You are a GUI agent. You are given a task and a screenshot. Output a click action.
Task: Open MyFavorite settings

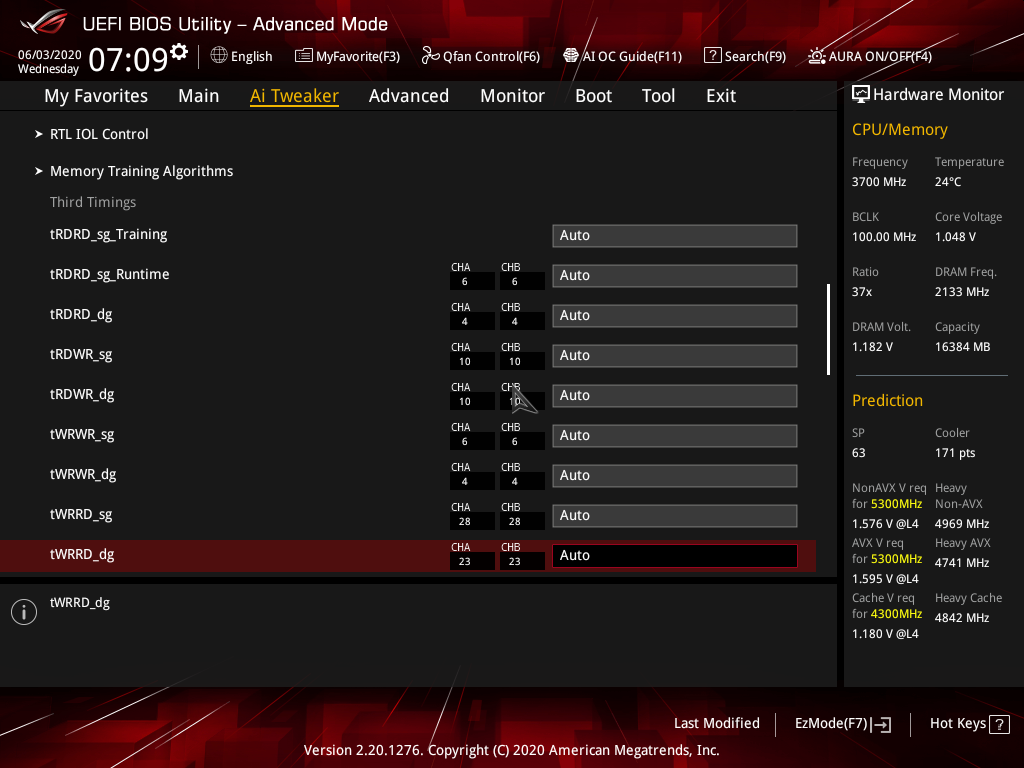pyautogui.click(x=347, y=56)
